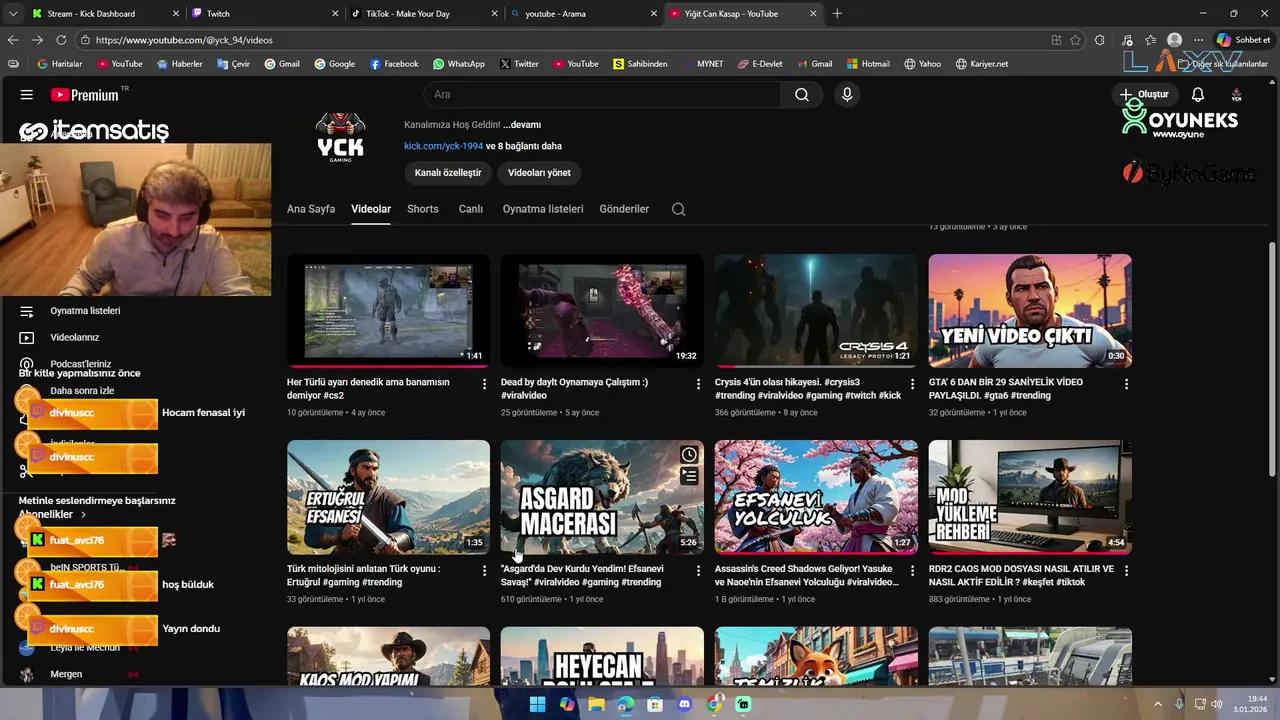Open Efsanevi Yolculuk video thumbnail

tap(816, 497)
